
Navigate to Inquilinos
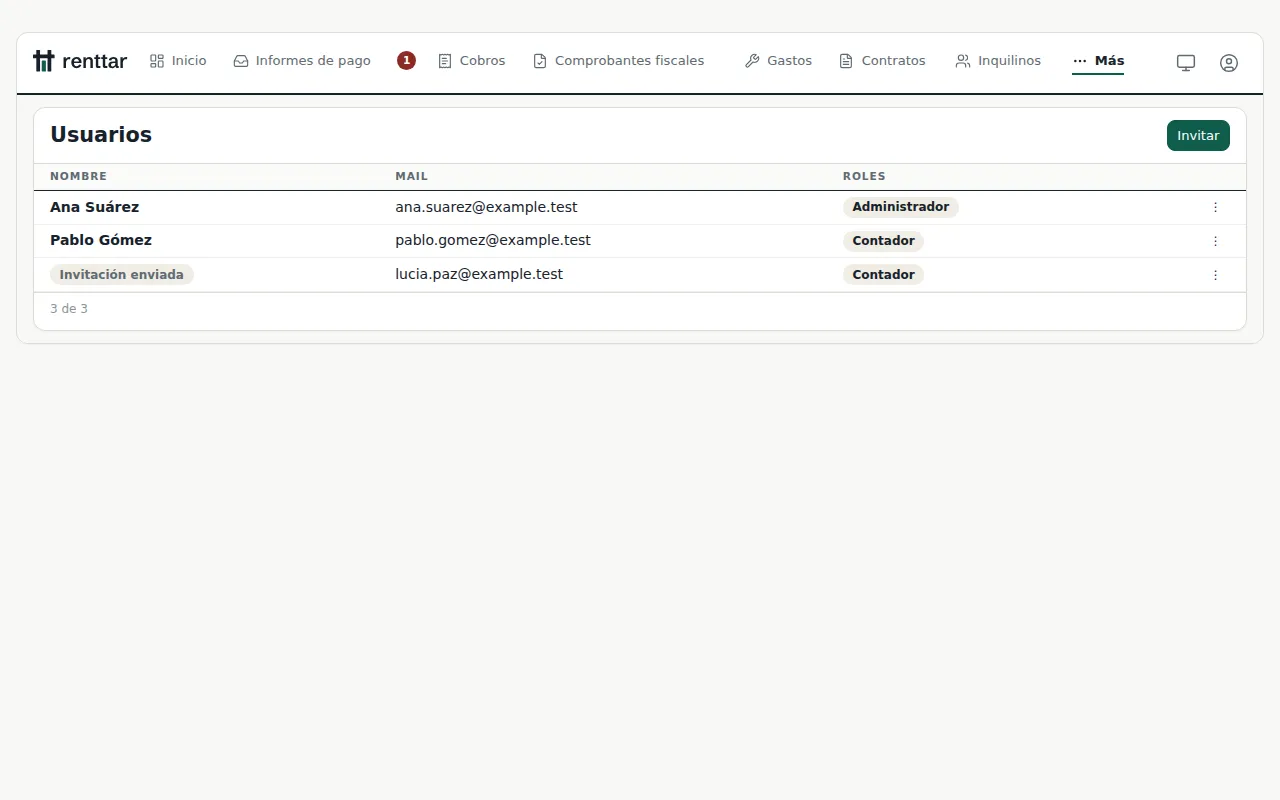998,61
